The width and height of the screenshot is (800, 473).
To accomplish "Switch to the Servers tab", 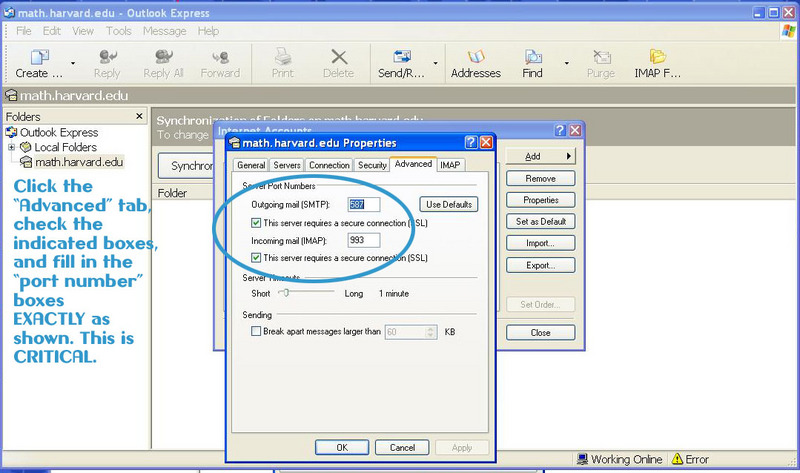I will click(287, 165).
